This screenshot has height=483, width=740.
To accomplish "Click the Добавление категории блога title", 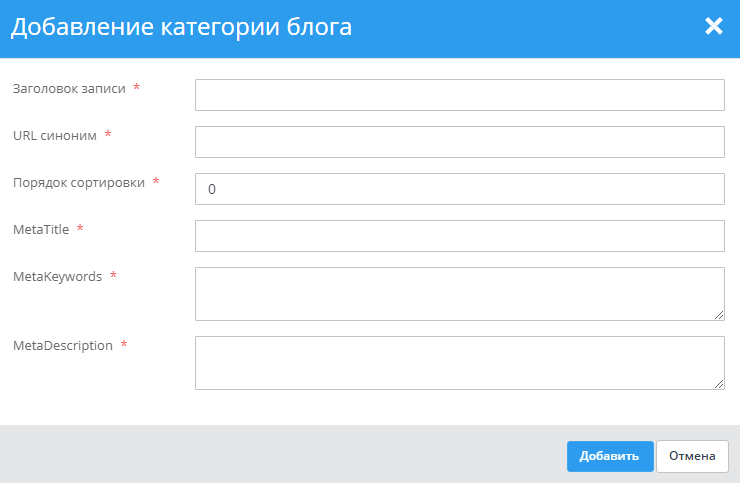I will (181, 27).
